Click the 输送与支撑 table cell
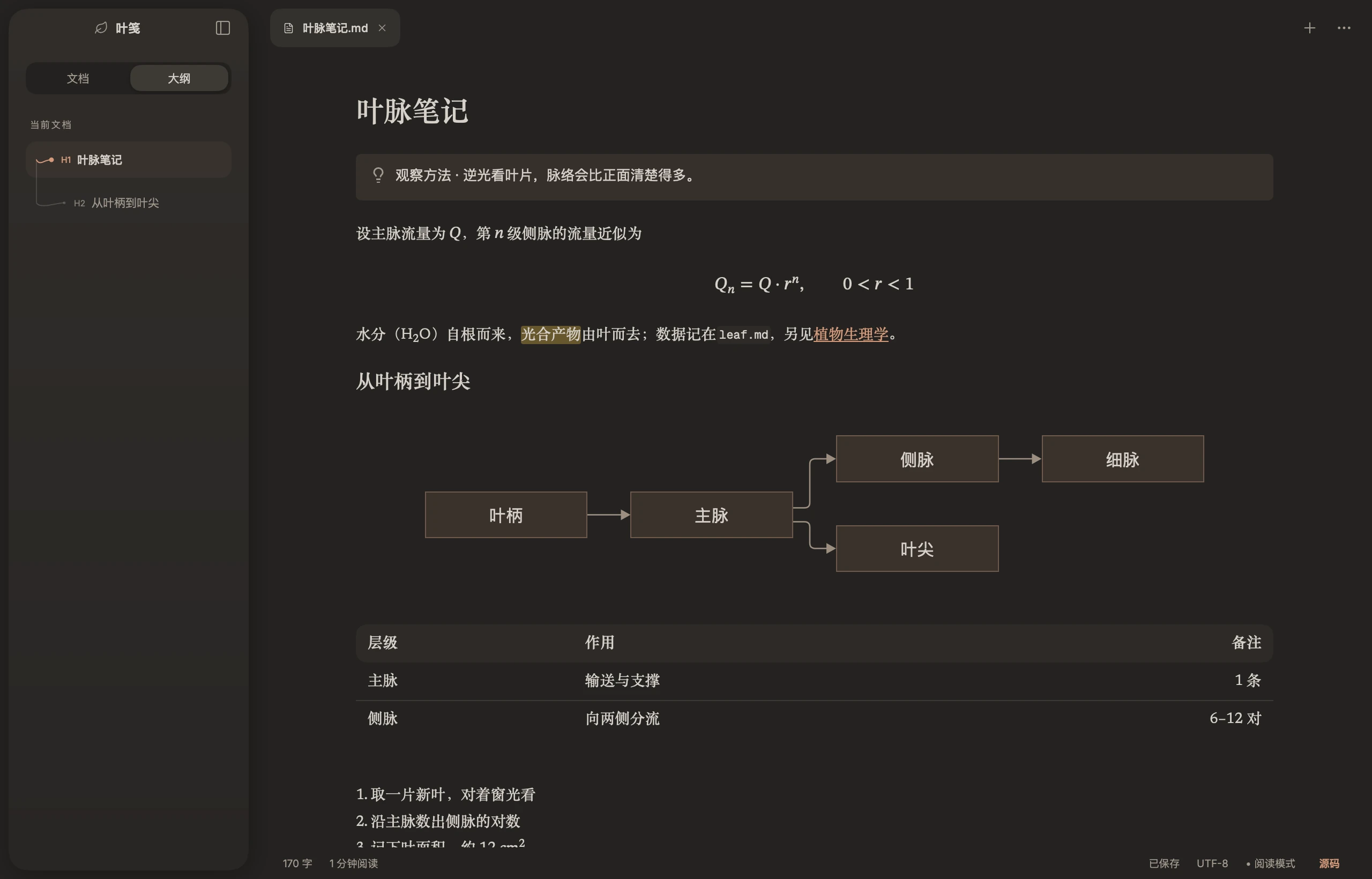 pyautogui.click(x=623, y=680)
